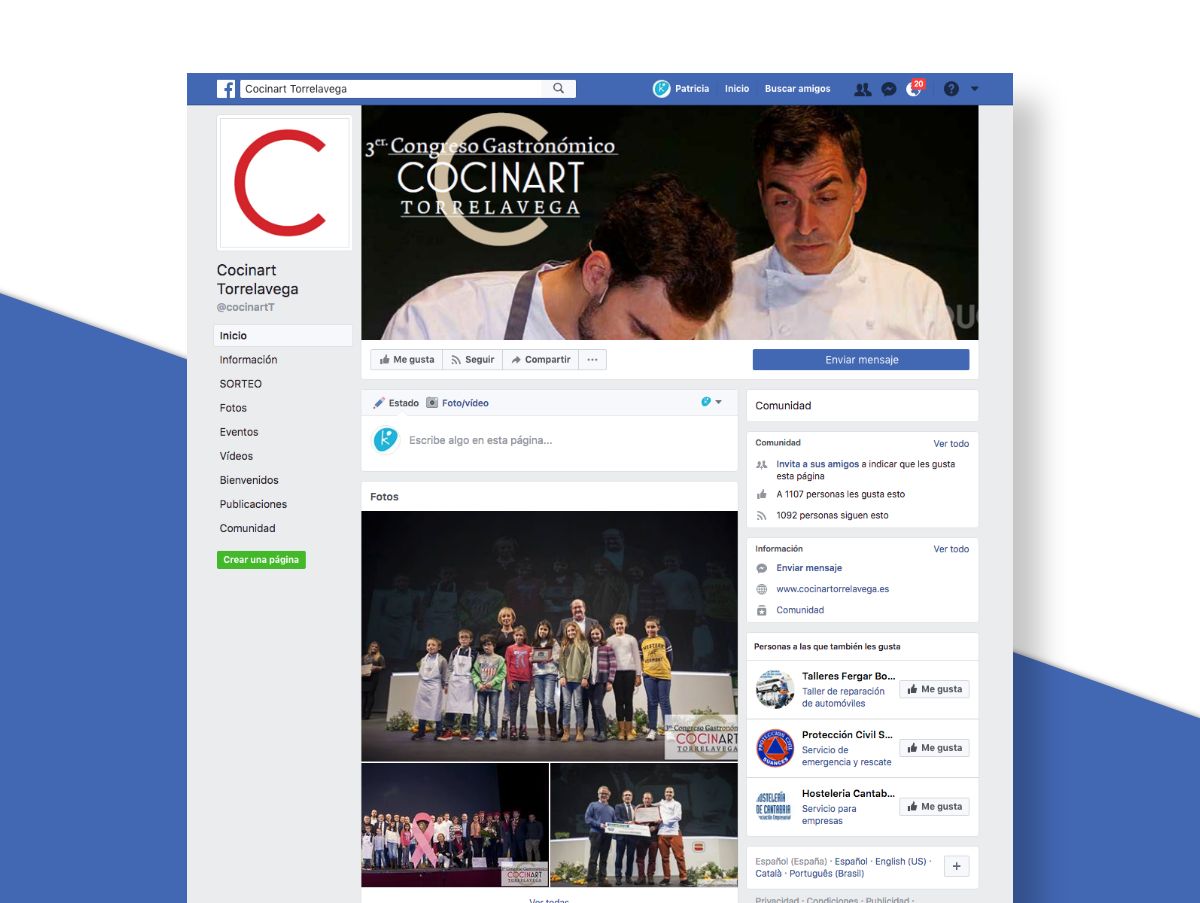The width and height of the screenshot is (1200, 903).
Task: Open the post-as identity dropdown in composer
Action: [x=711, y=402]
